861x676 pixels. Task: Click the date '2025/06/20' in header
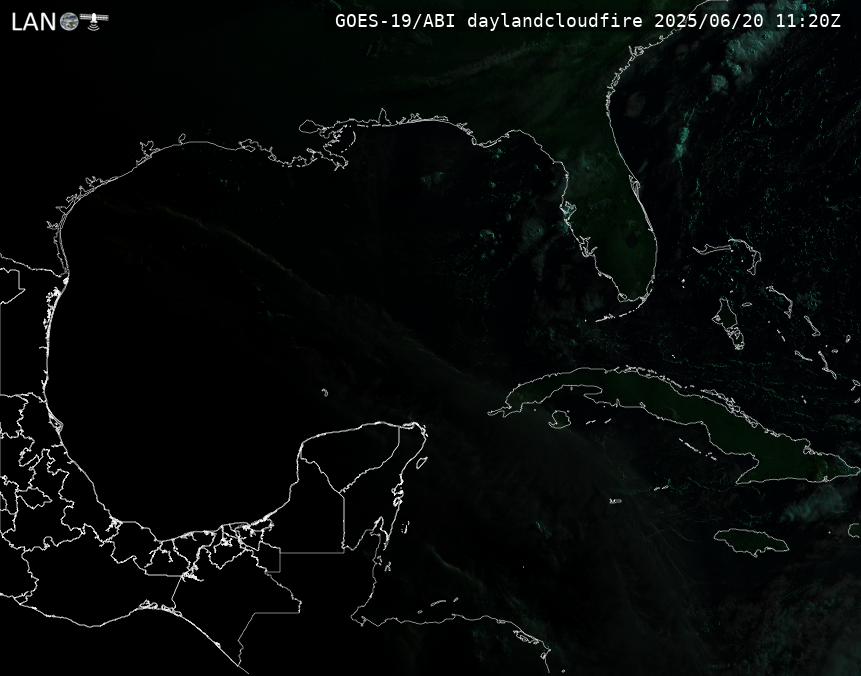click(x=709, y=21)
